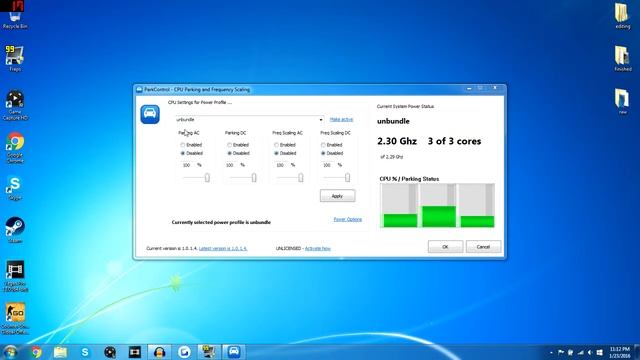Click the Make active link
This screenshot has height=360, width=640.
click(x=341, y=120)
